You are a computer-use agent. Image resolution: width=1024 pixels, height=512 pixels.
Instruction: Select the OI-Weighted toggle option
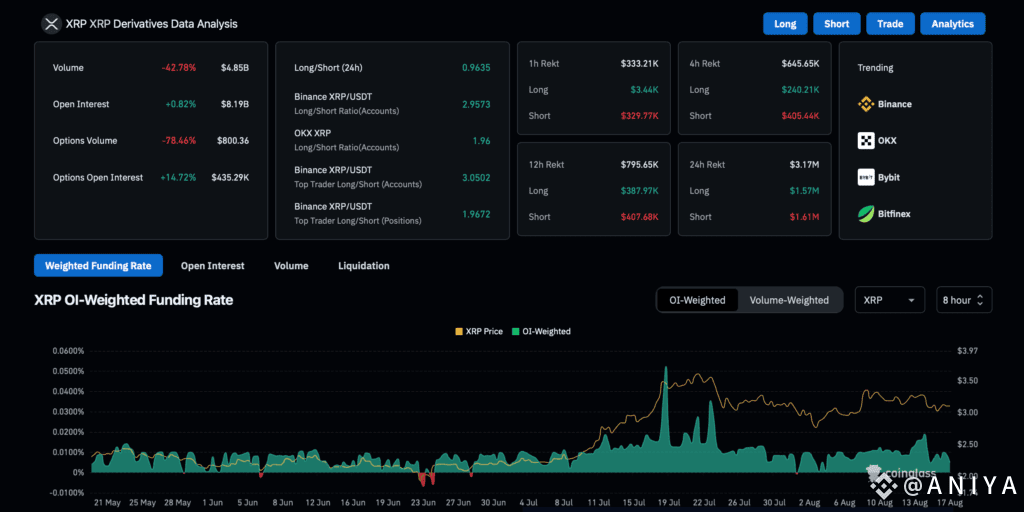tap(697, 300)
